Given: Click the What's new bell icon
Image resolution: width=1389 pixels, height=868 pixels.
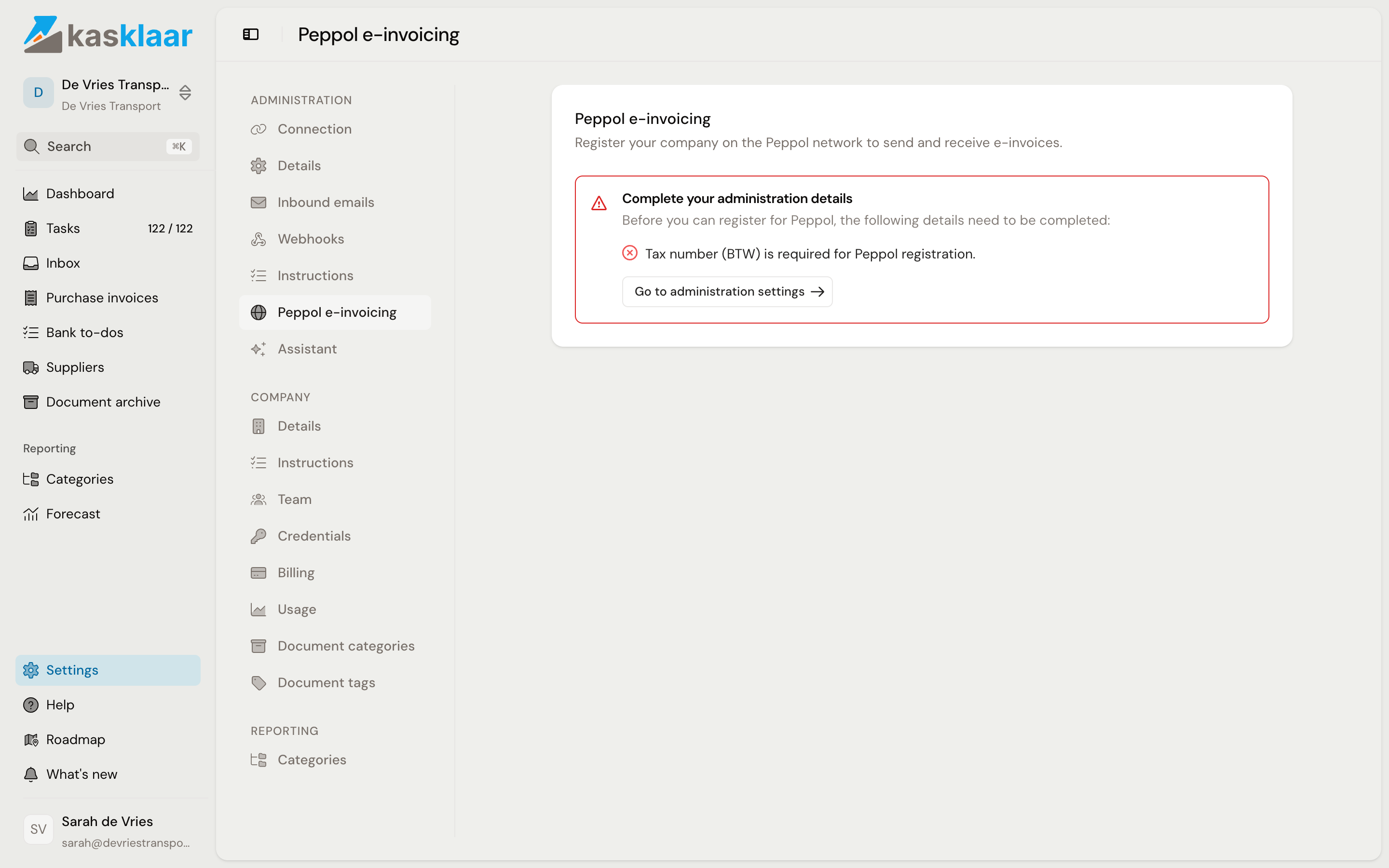Looking at the screenshot, I should (31, 774).
